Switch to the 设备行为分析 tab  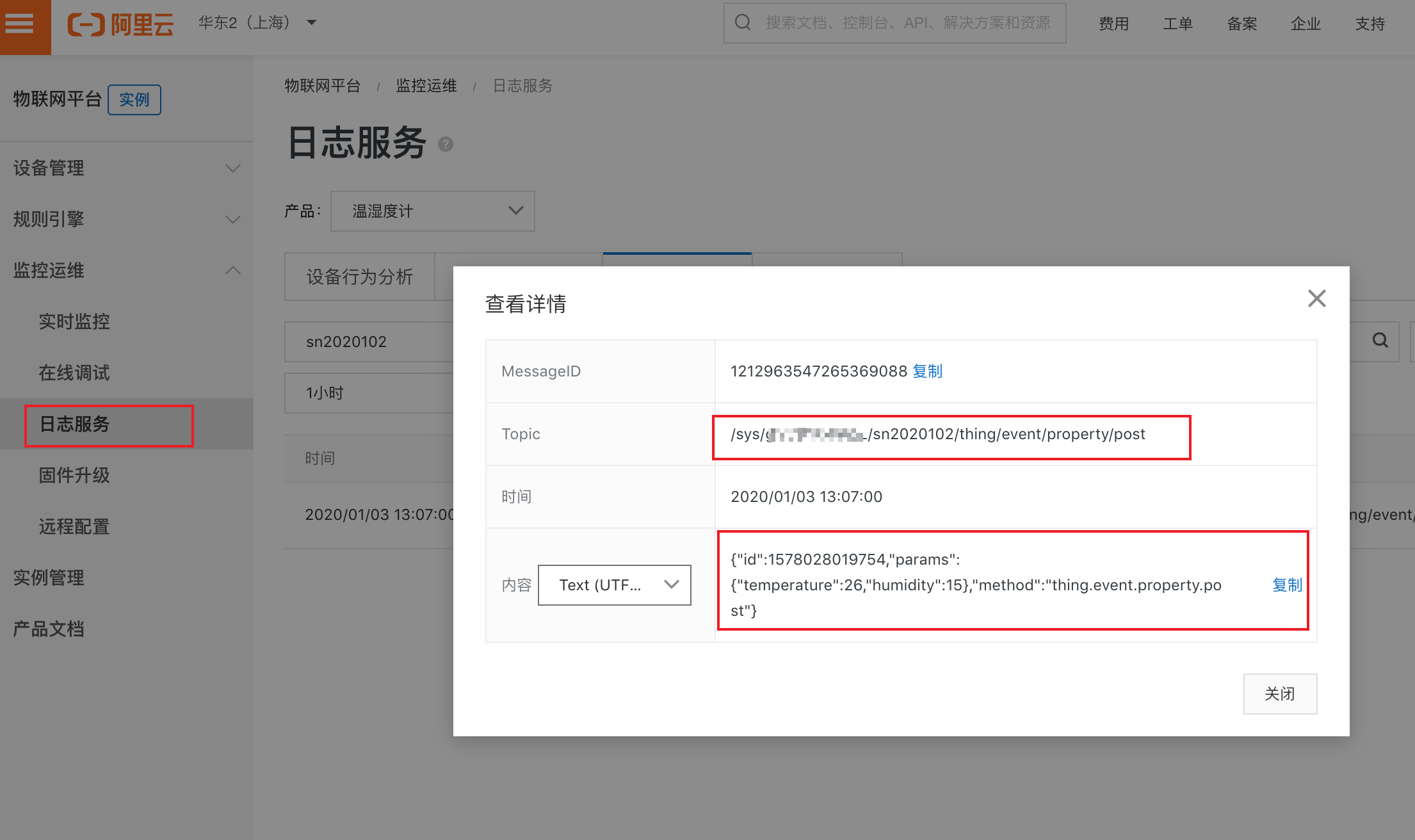click(x=360, y=277)
